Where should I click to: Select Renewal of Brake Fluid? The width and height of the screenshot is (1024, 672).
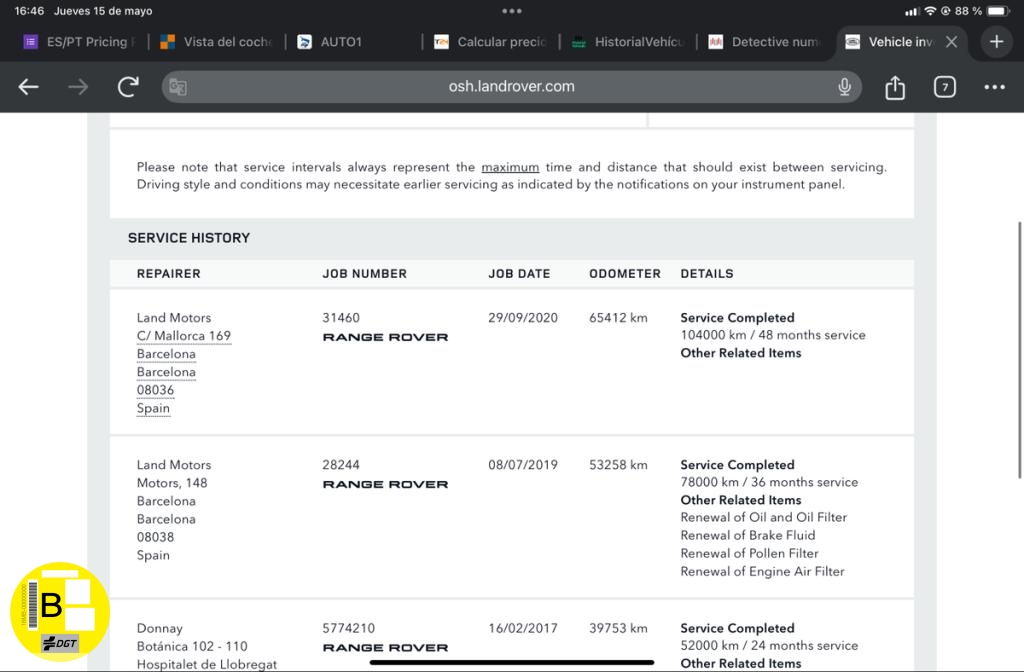pos(748,536)
